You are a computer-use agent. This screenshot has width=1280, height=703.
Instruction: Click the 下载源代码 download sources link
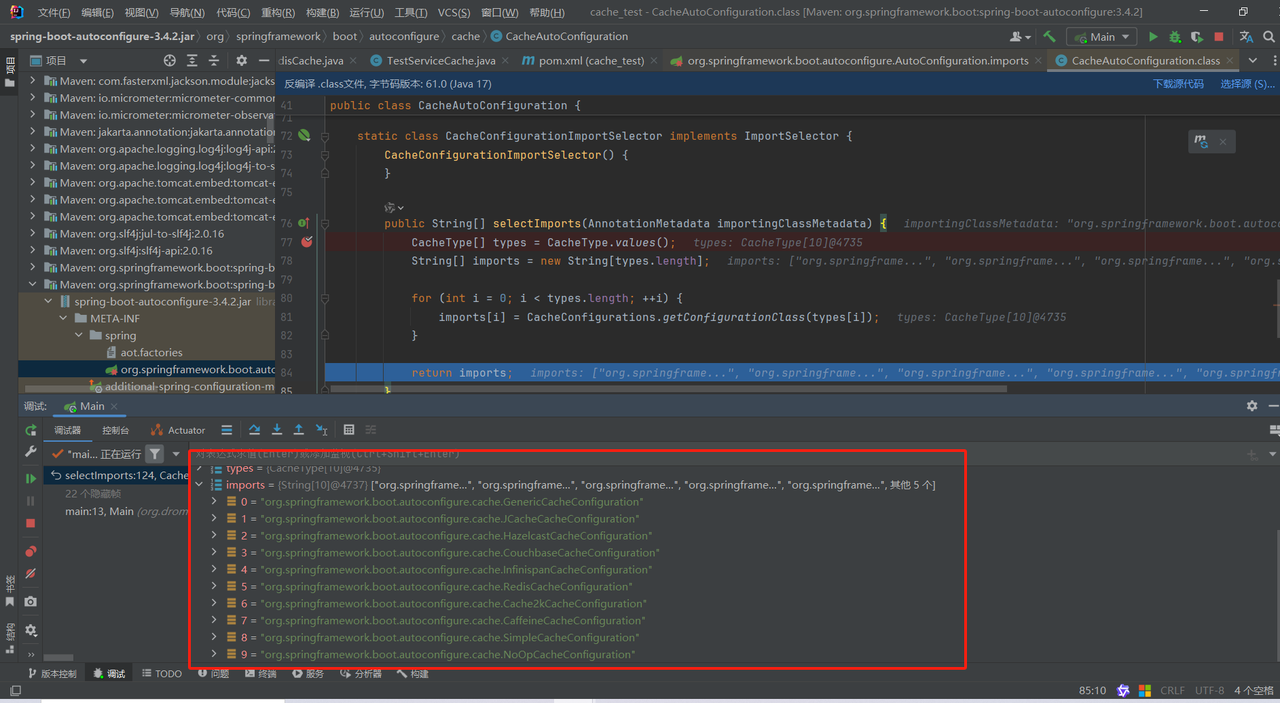click(1180, 84)
